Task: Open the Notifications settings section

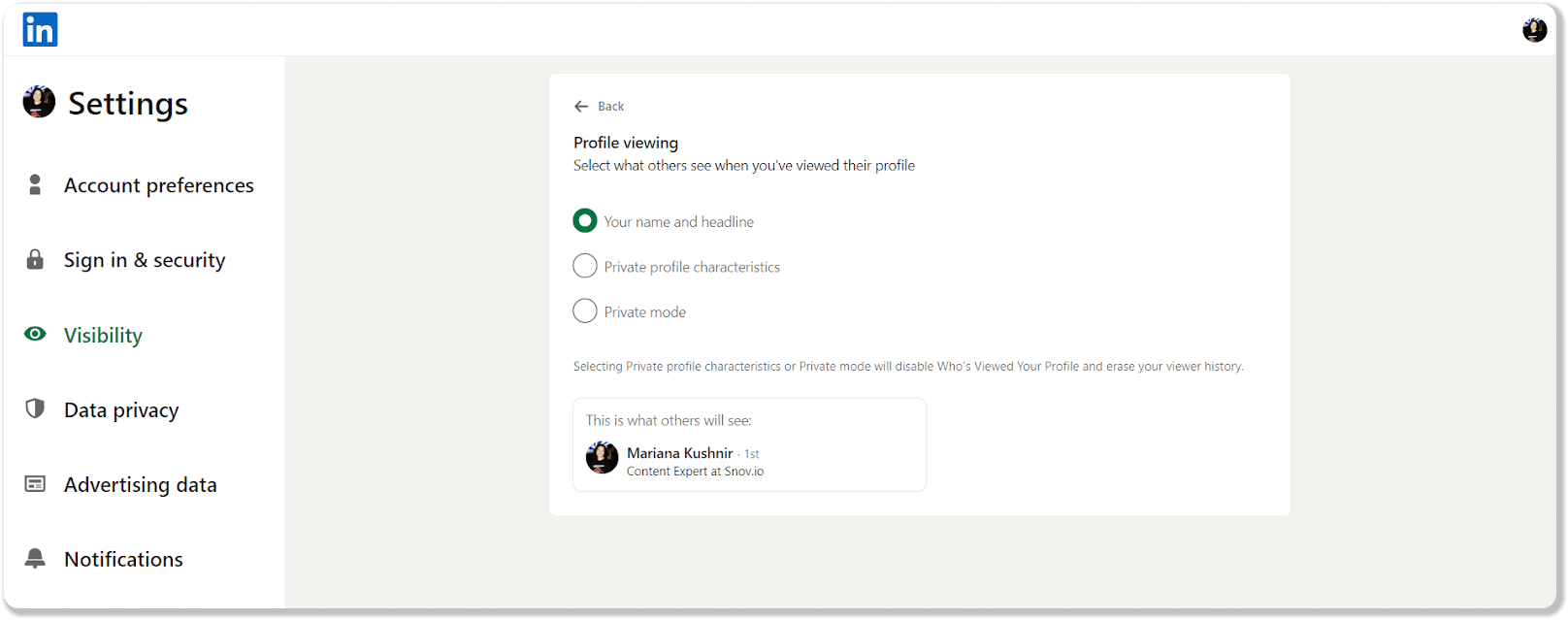Action: pyautogui.click(x=123, y=559)
